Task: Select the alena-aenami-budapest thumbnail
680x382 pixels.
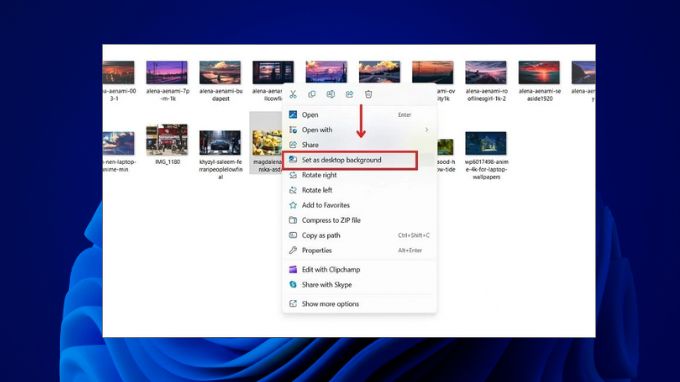Action: [220, 72]
